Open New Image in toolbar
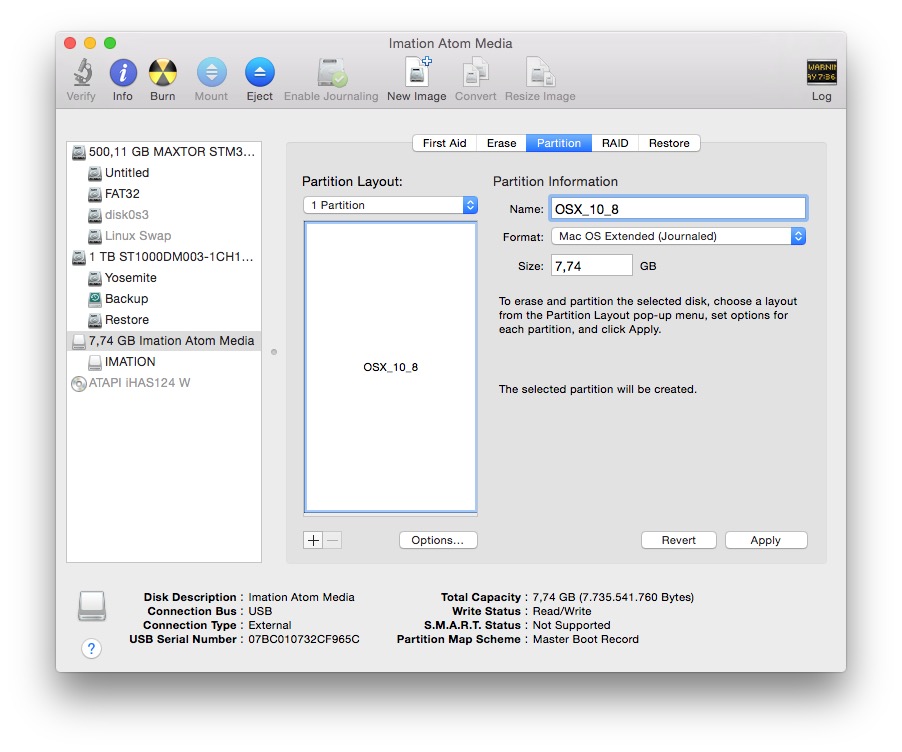This screenshot has height=752, width=902. click(x=416, y=73)
